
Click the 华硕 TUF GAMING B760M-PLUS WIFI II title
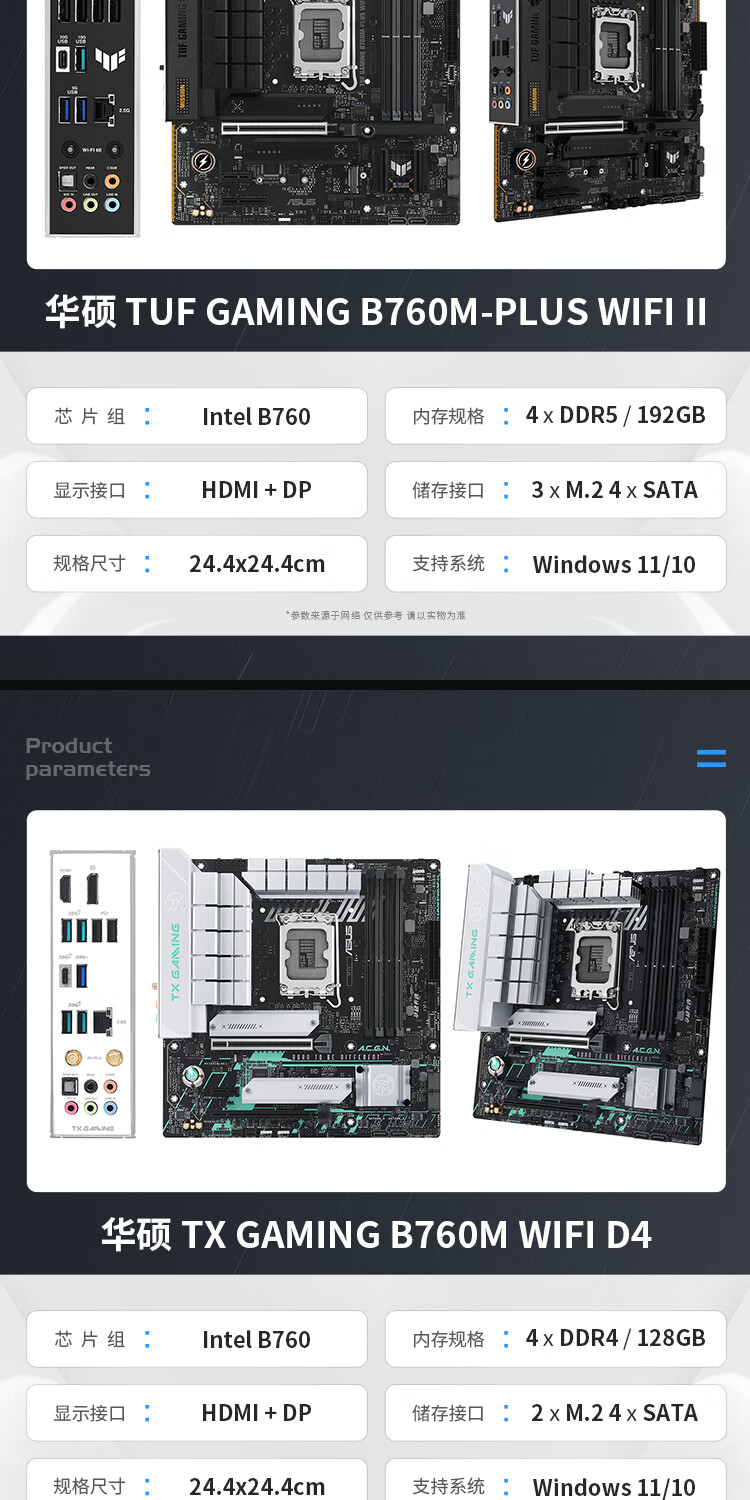click(376, 311)
